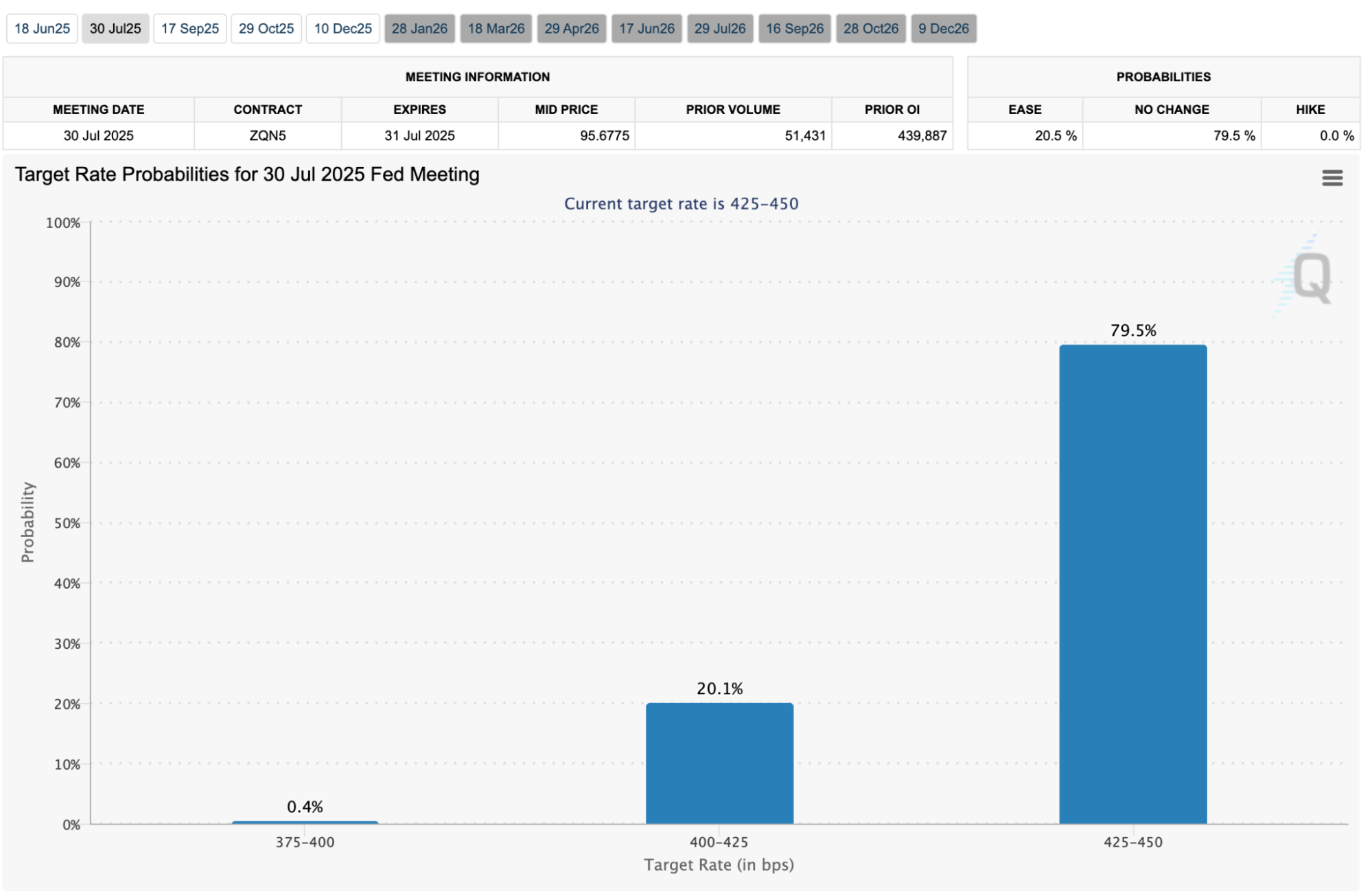Go to the 10 Dec25 meeting tab
The image size is (1372, 892).
click(342, 29)
